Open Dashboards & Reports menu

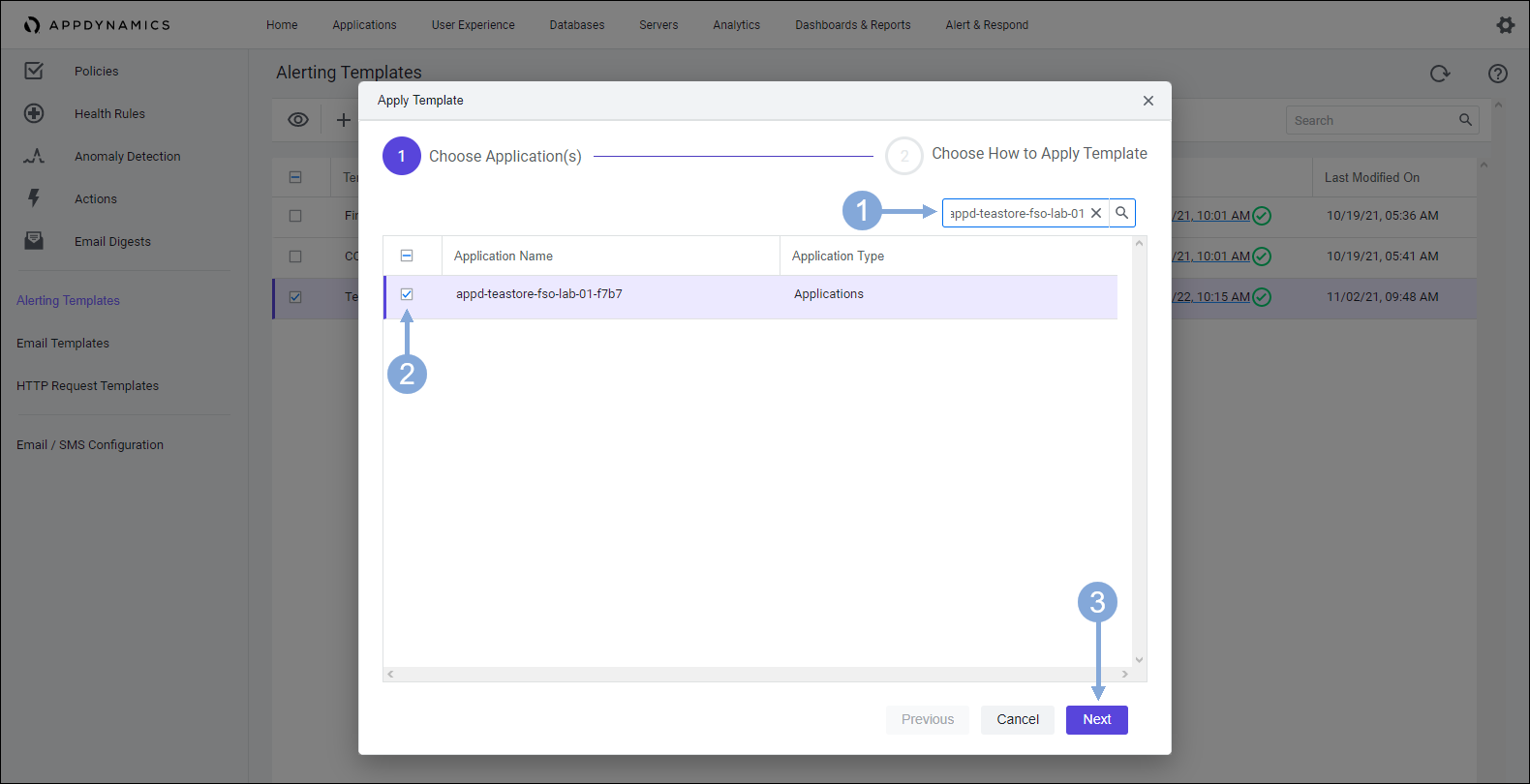tap(853, 25)
